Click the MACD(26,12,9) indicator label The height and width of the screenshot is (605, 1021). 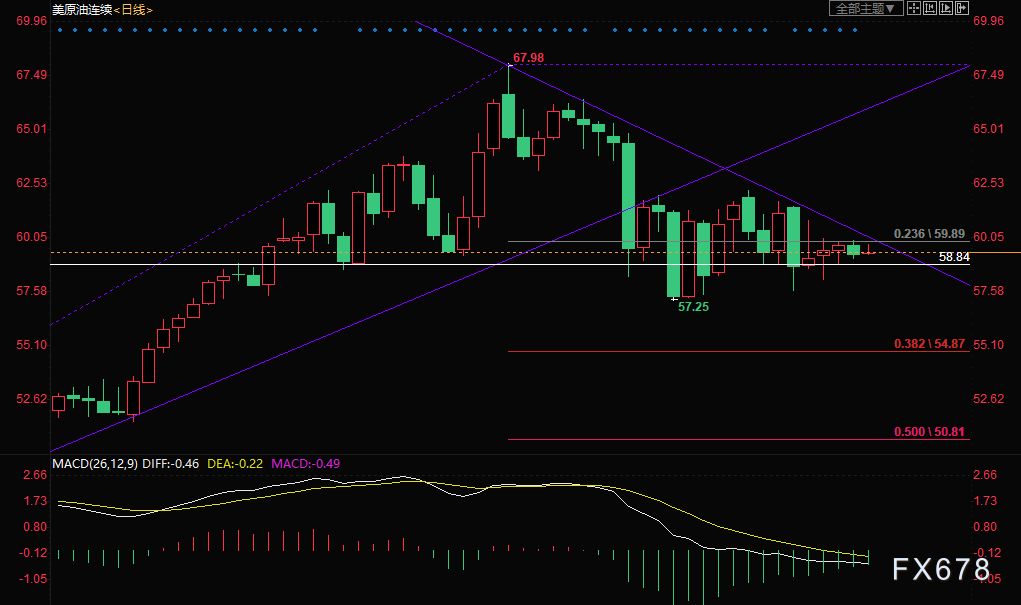pos(95,464)
